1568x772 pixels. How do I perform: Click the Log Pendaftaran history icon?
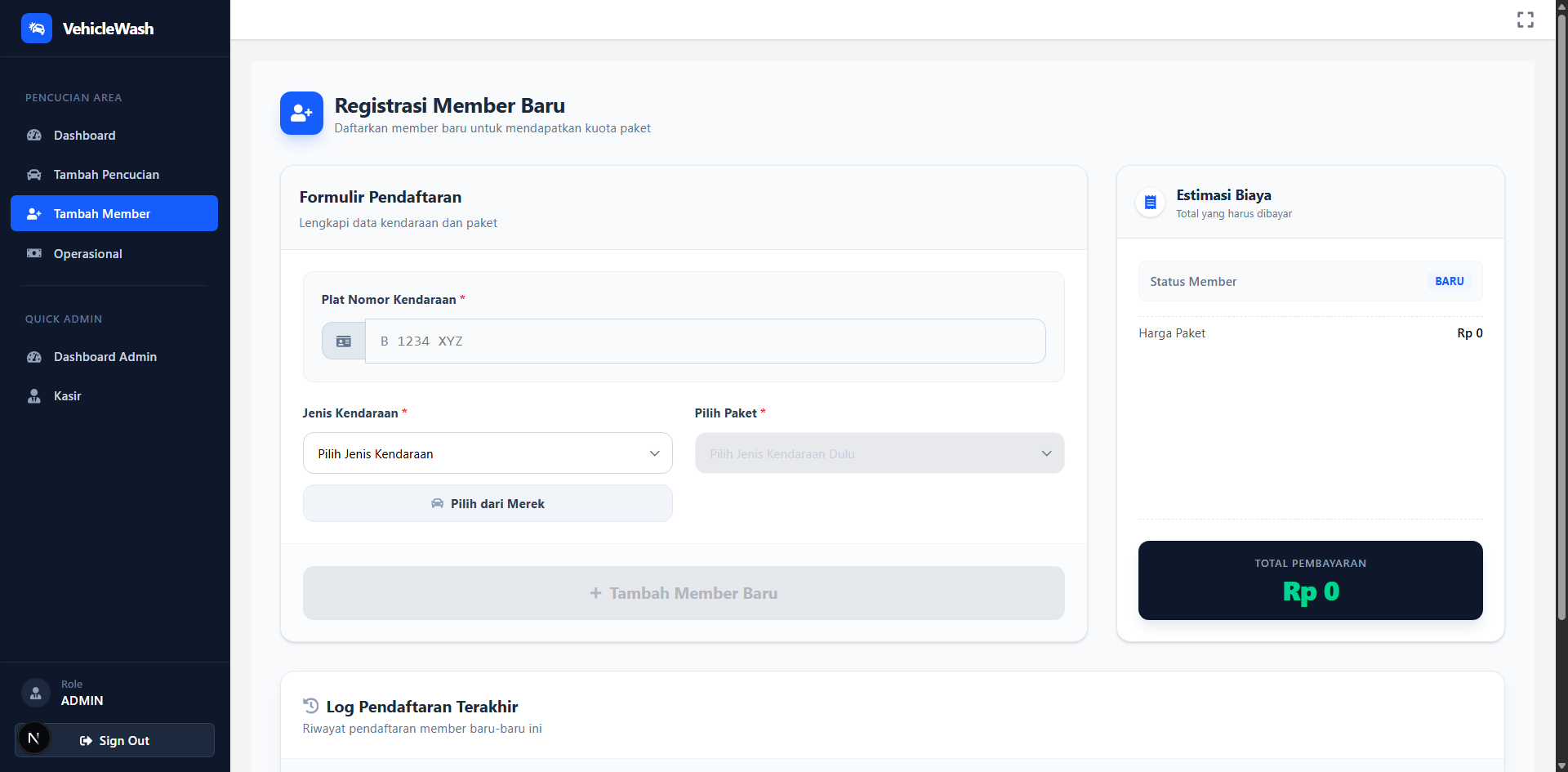point(311,706)
